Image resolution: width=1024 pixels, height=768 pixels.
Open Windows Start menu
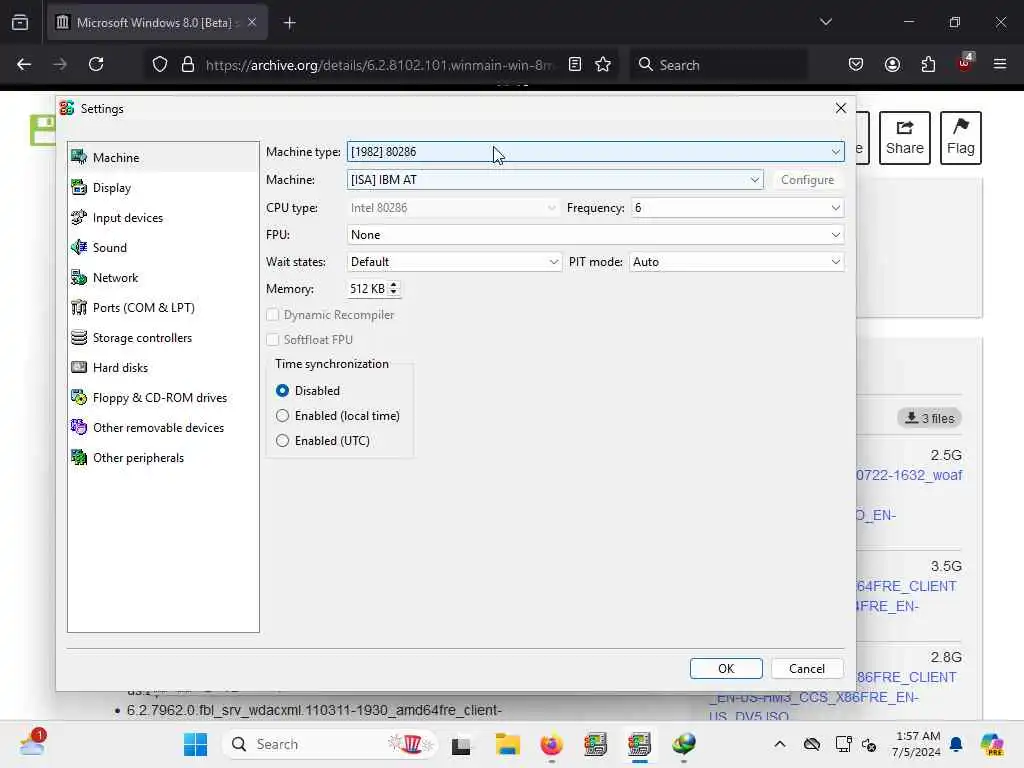coord(195,744)
